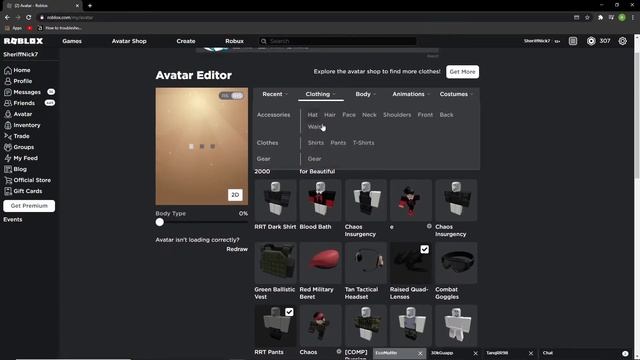Select Hair under Accessories
This screenshot has height=360, width=640.
(x=330, y=115)
